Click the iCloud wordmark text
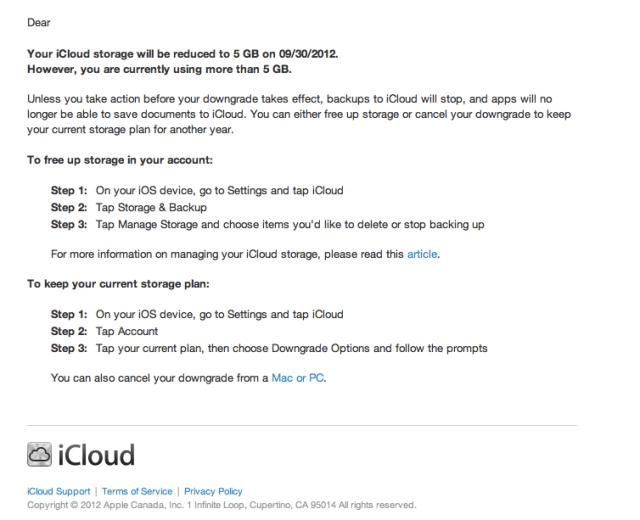Viewport: 640px width, 520px height. [96, 456]
